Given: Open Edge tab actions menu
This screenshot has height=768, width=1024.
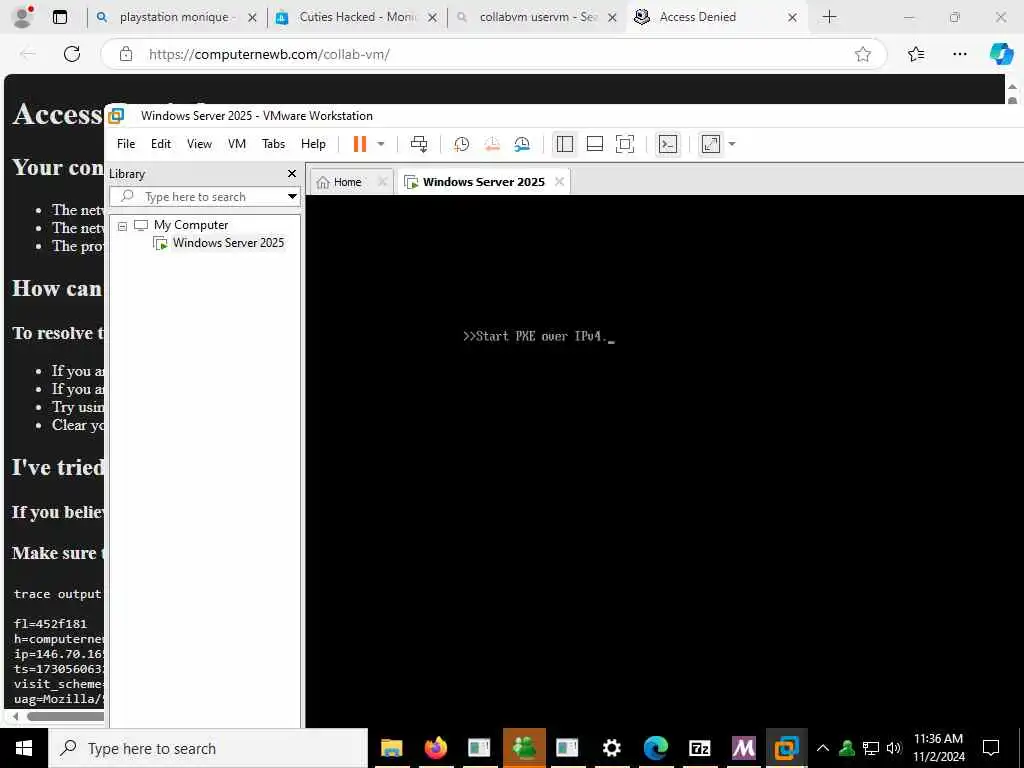Looking at the screenshot, I should tap(59, 17).
